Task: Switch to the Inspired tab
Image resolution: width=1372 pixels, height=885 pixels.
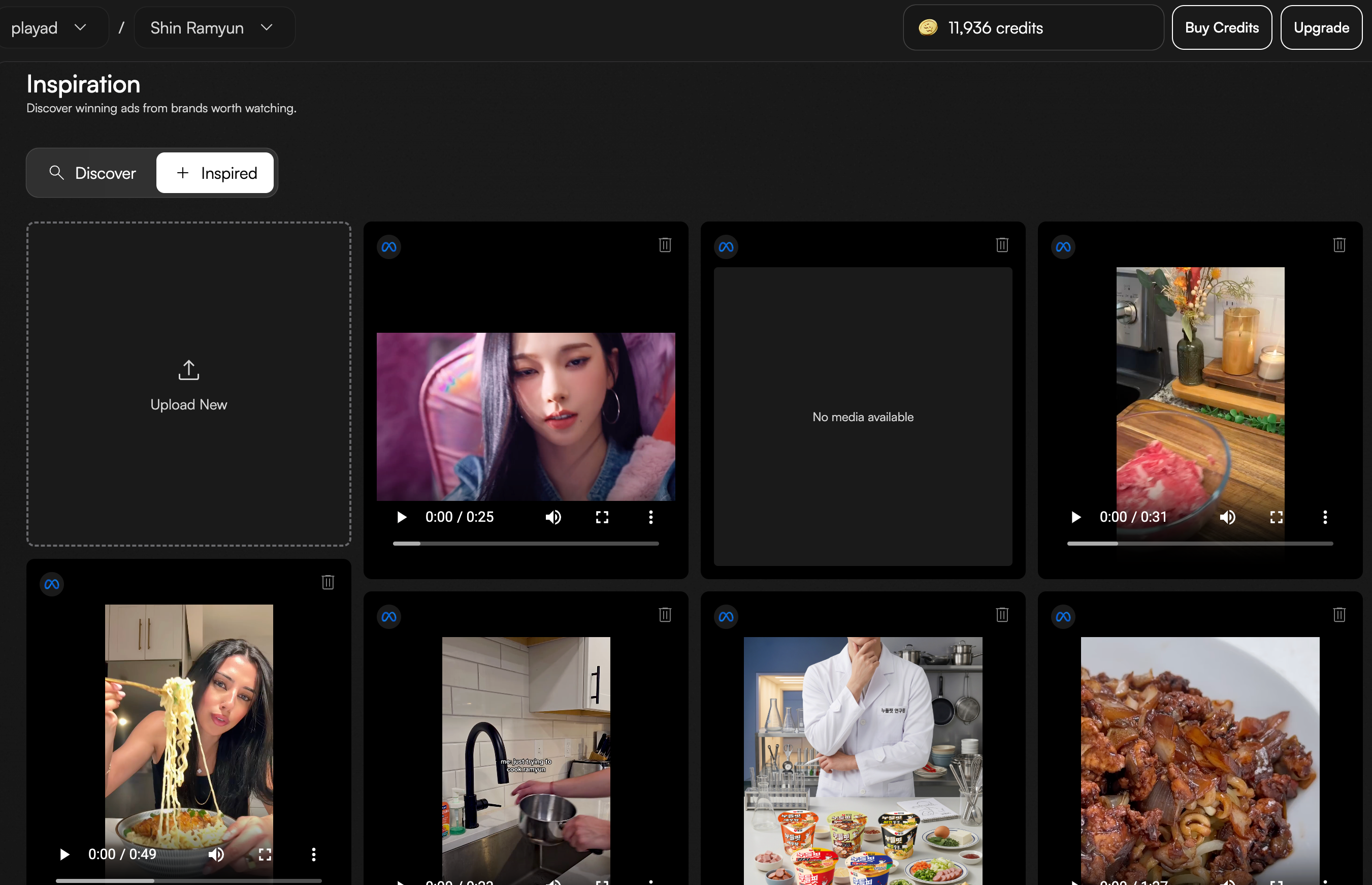Action: (x=215, y=173)
